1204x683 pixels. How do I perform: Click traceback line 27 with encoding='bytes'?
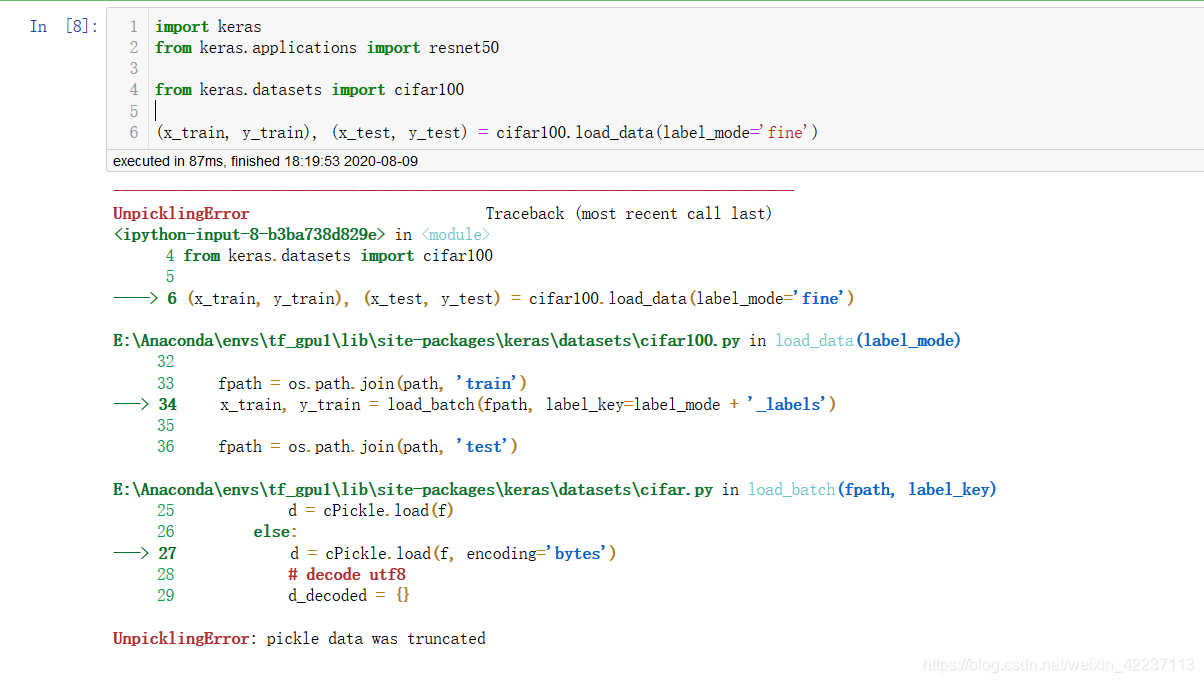pos(453,554)
